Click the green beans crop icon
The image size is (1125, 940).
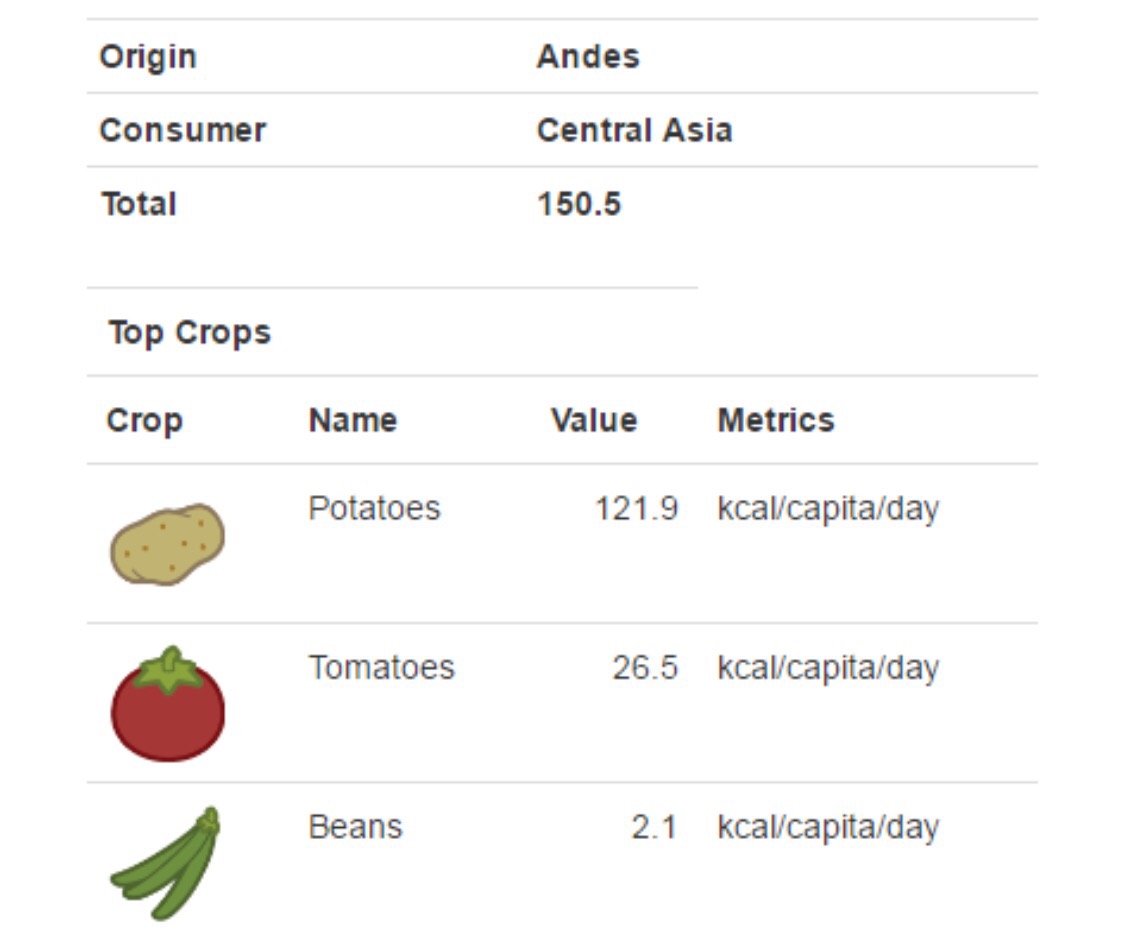165,863
